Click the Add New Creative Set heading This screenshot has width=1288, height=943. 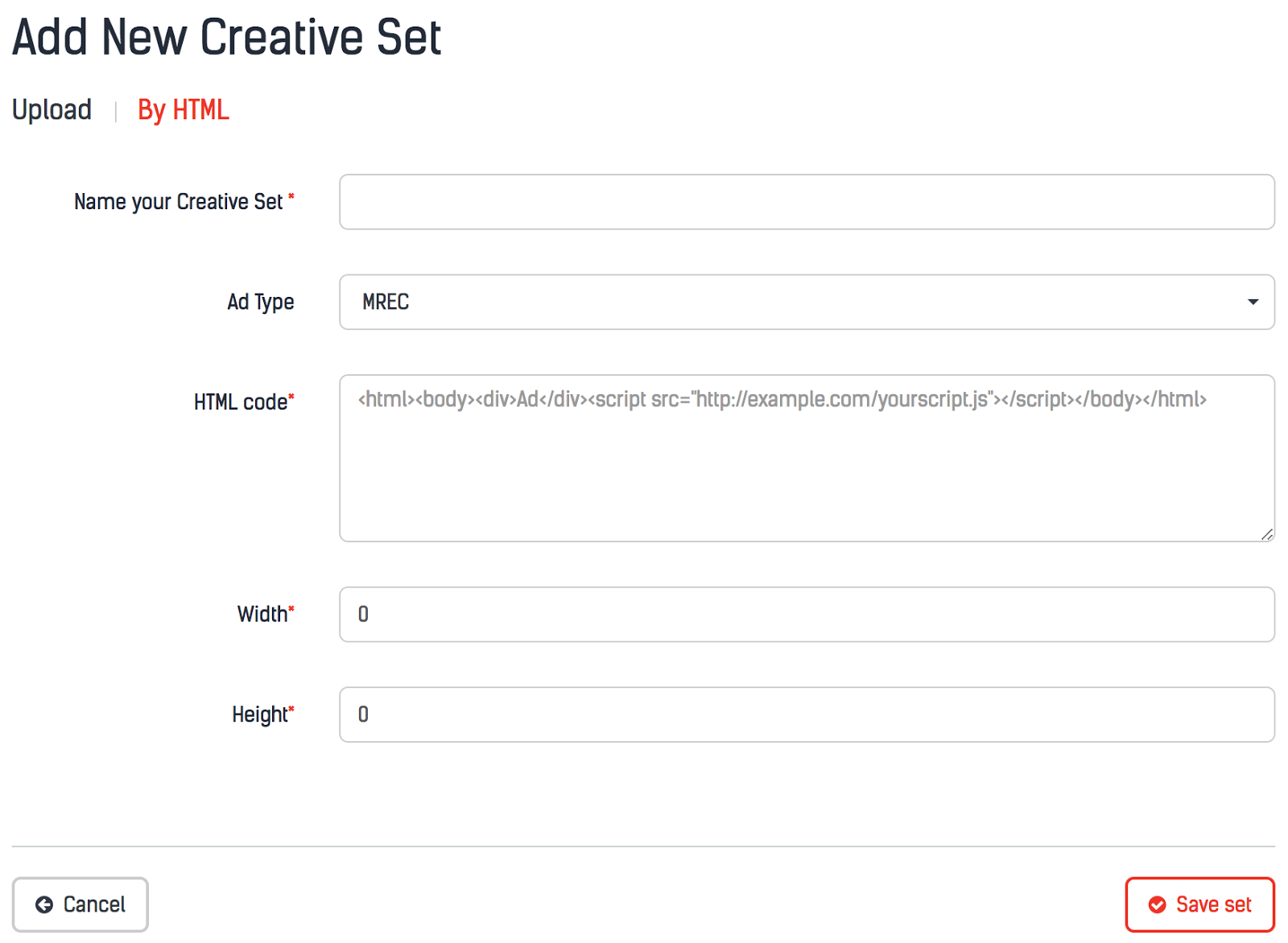point(227,37)
